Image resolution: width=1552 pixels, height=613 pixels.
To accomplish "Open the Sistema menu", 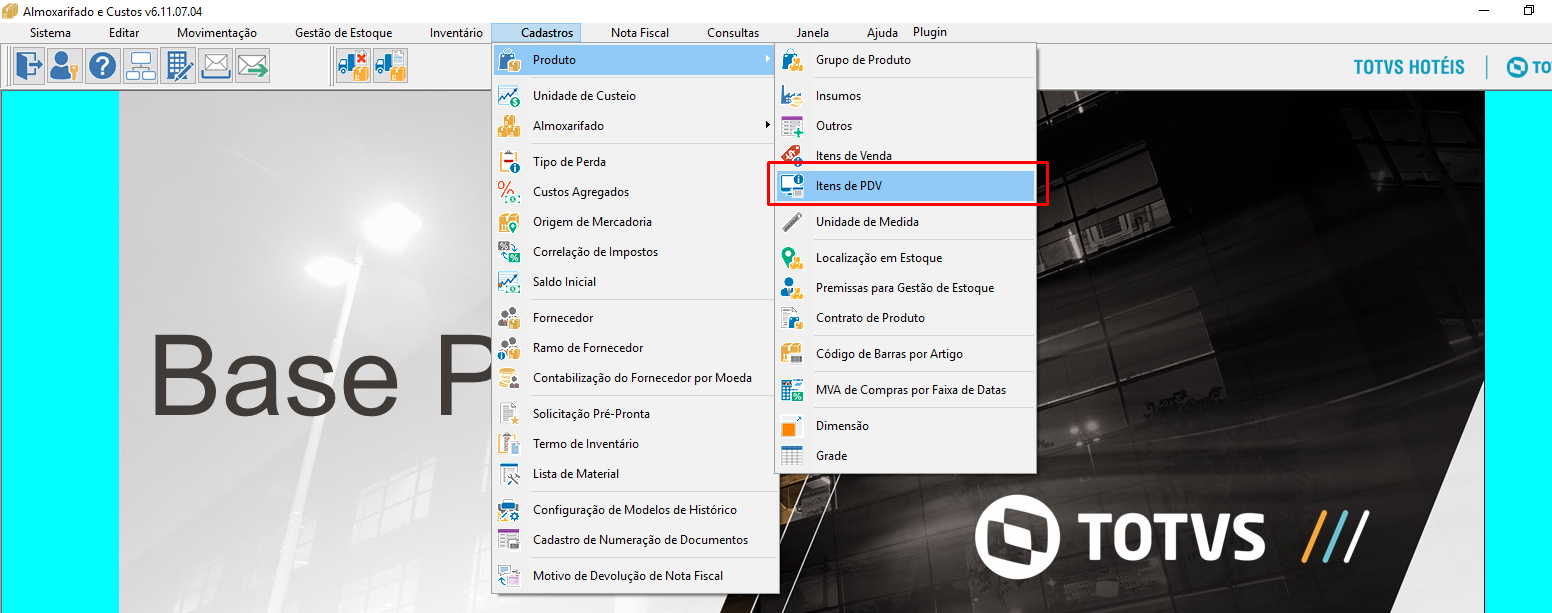I will [x=50, y=33].
